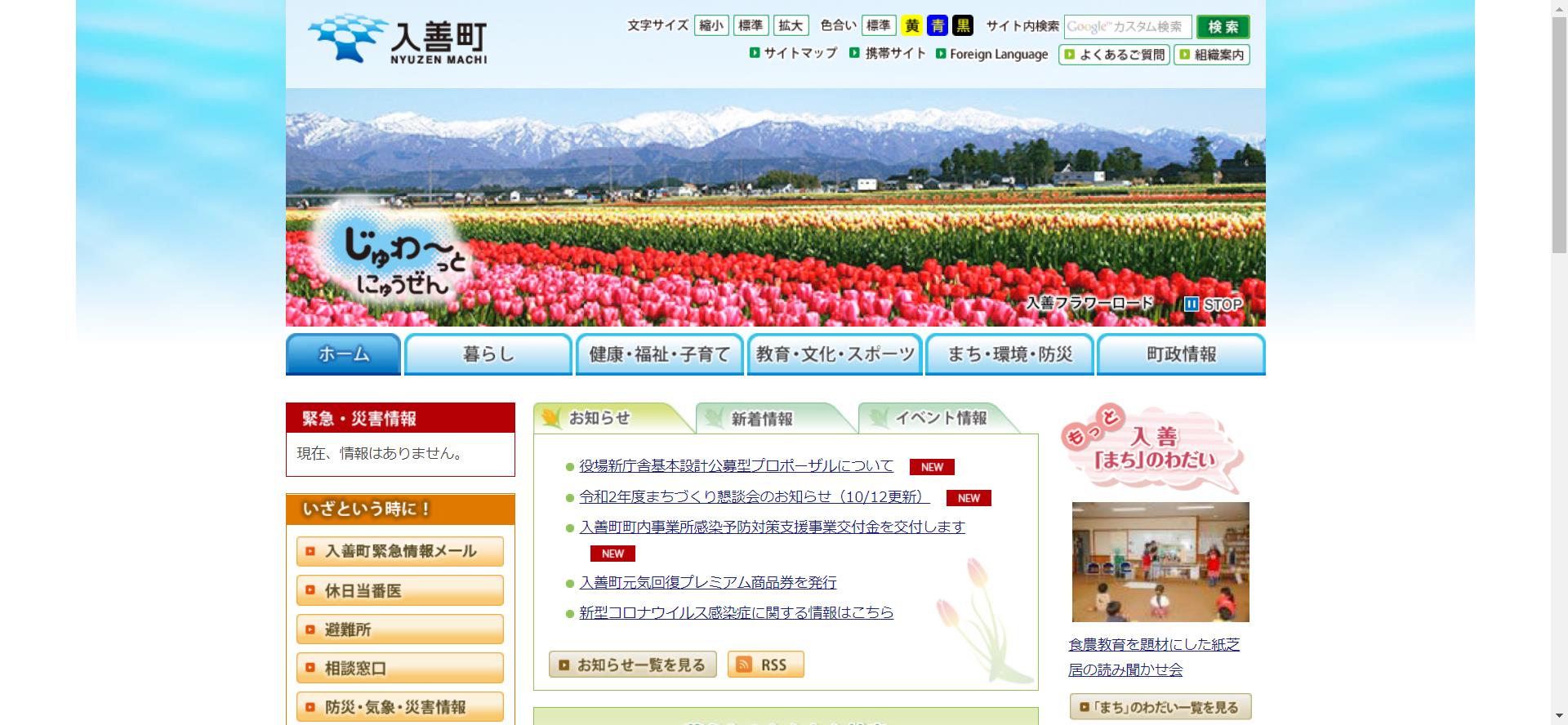Click the RSS feed icon button

tap(765, 665)
